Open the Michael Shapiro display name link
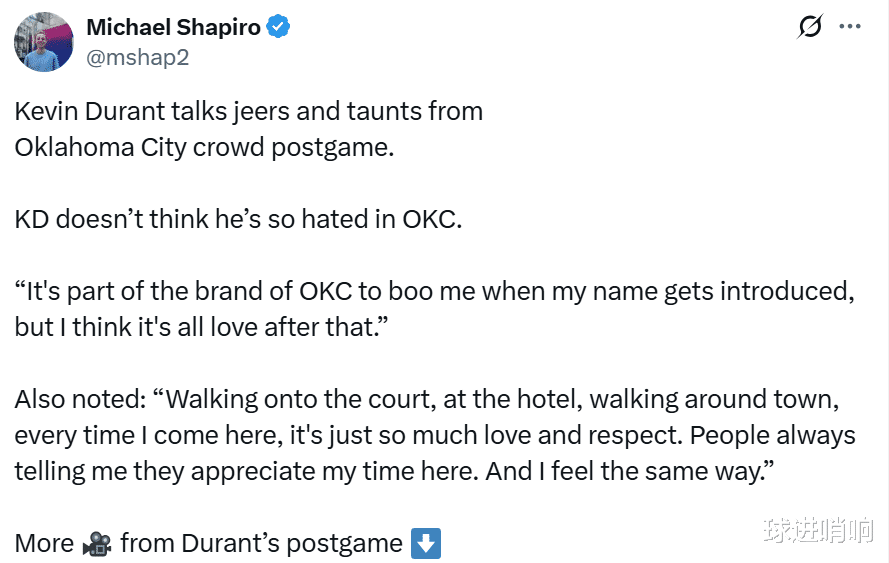This screenshot has width=889, height=563. [173, 27]
